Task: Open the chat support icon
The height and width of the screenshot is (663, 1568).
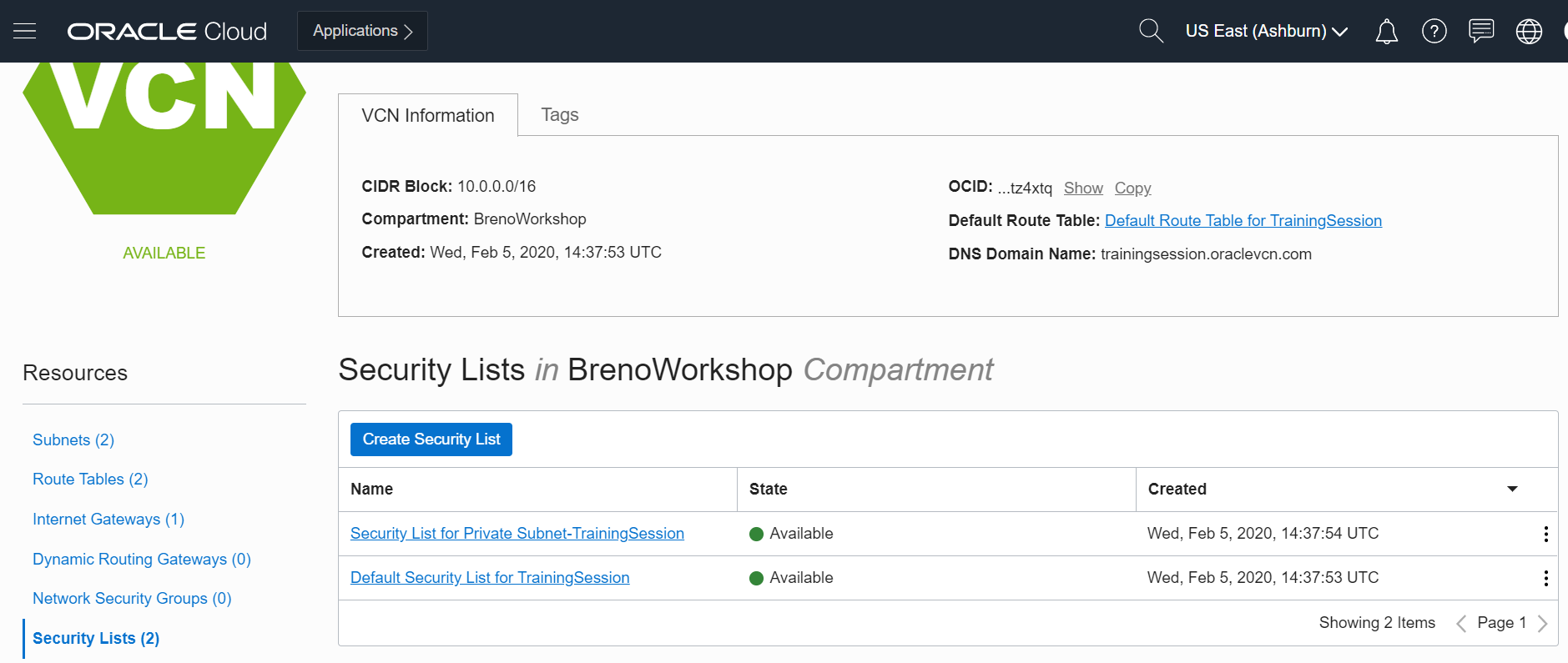Action: coord(1481,31)
